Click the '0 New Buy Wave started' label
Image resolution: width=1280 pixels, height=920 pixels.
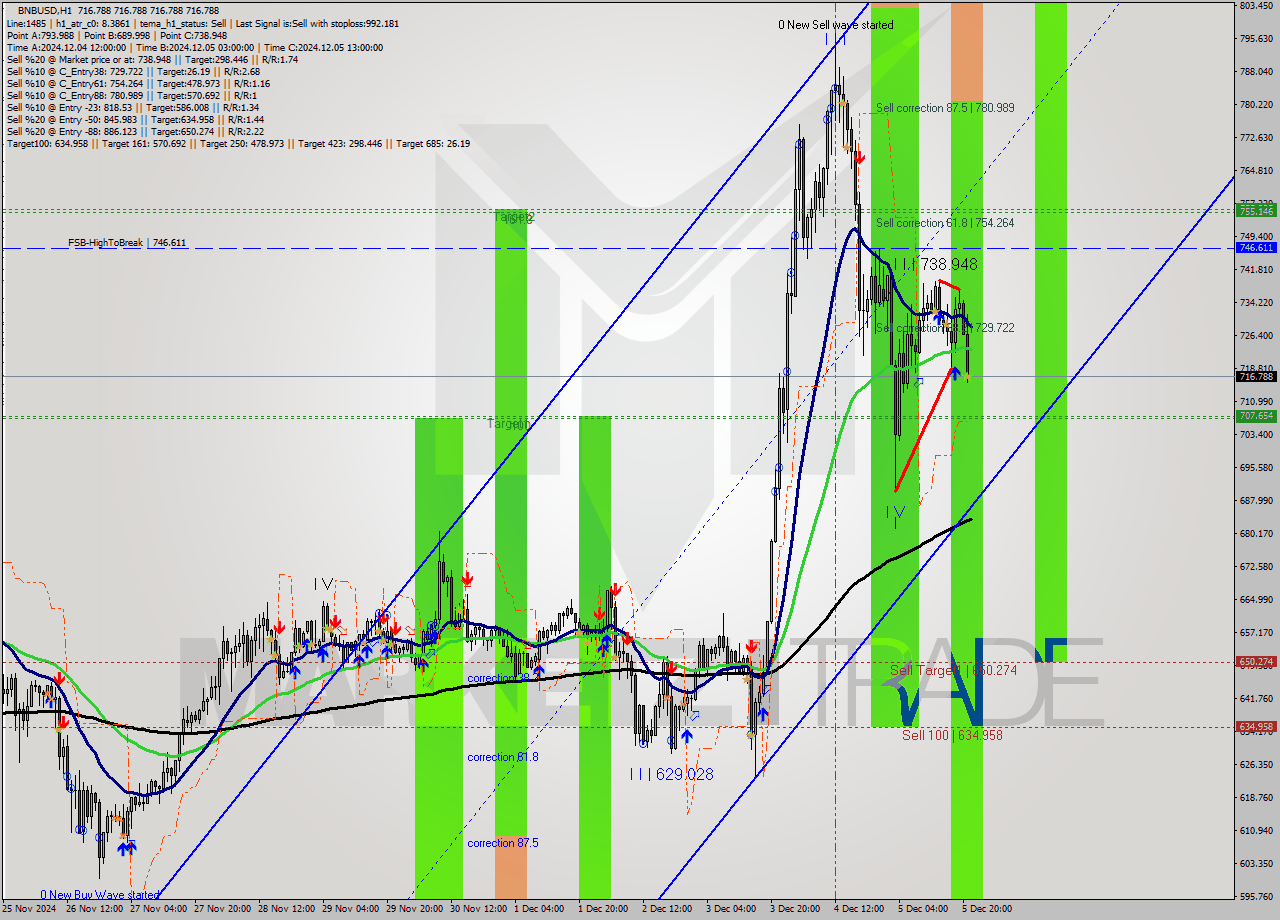click(x=100, y=895)
